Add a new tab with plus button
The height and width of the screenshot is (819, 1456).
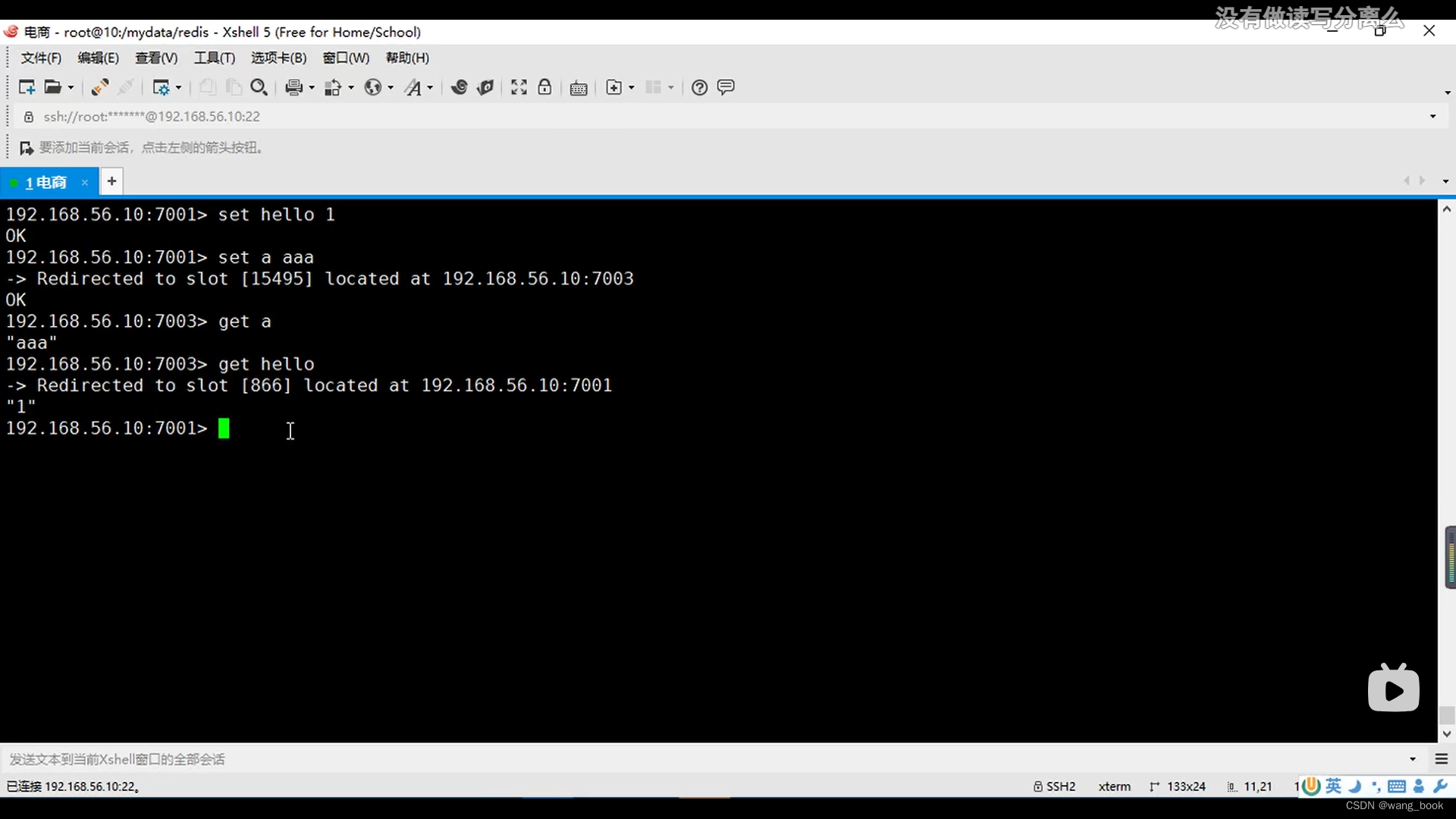pyautogui.click(x=111, y=181)
